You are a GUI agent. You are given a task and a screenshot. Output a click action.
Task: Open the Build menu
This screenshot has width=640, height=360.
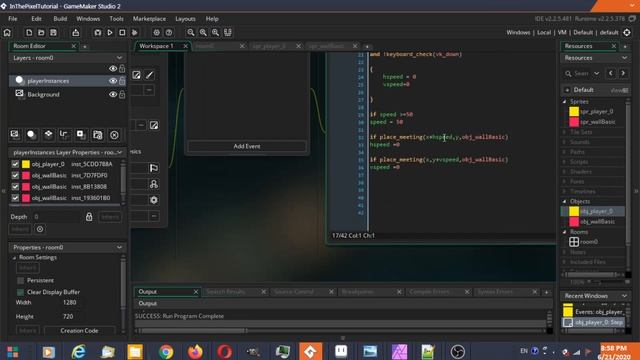(x=60, y=19)
